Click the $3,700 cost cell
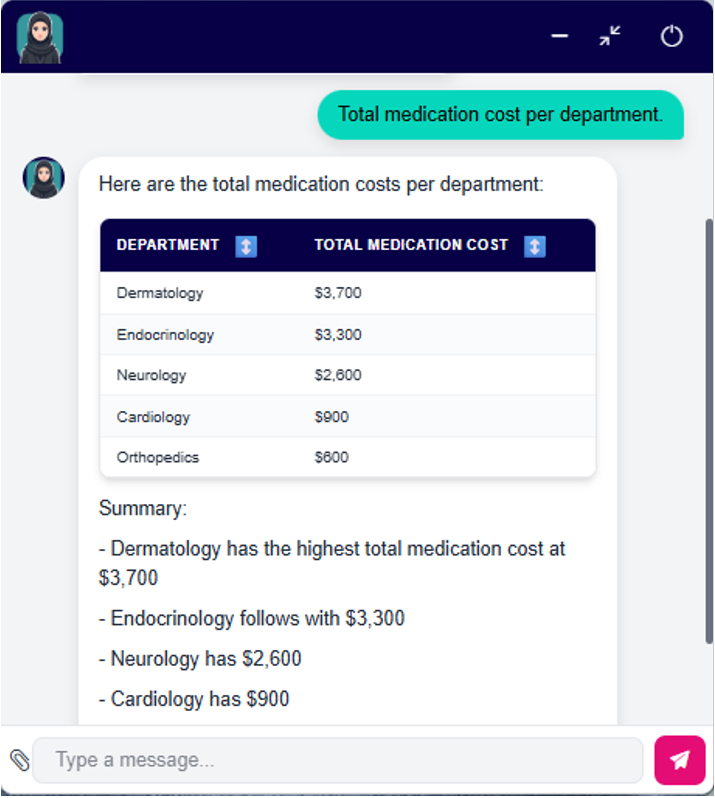 [338, 293]
